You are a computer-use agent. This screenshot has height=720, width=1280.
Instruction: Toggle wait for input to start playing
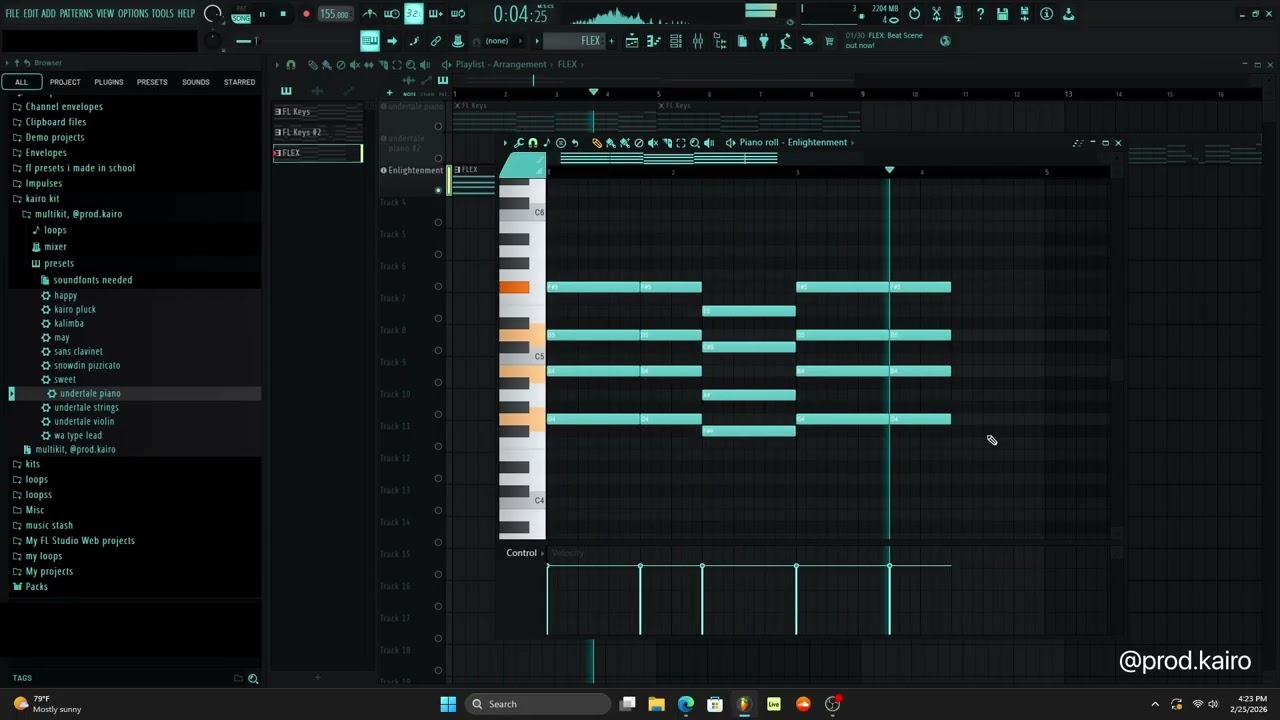[392, 14]
